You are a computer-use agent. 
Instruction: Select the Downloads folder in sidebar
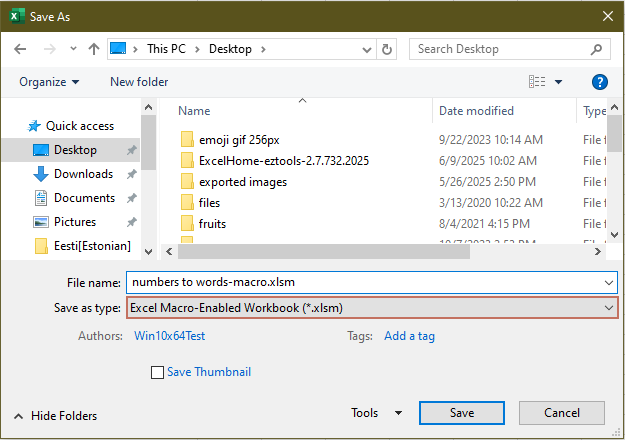pyautogui.click(x=82, y=174)
